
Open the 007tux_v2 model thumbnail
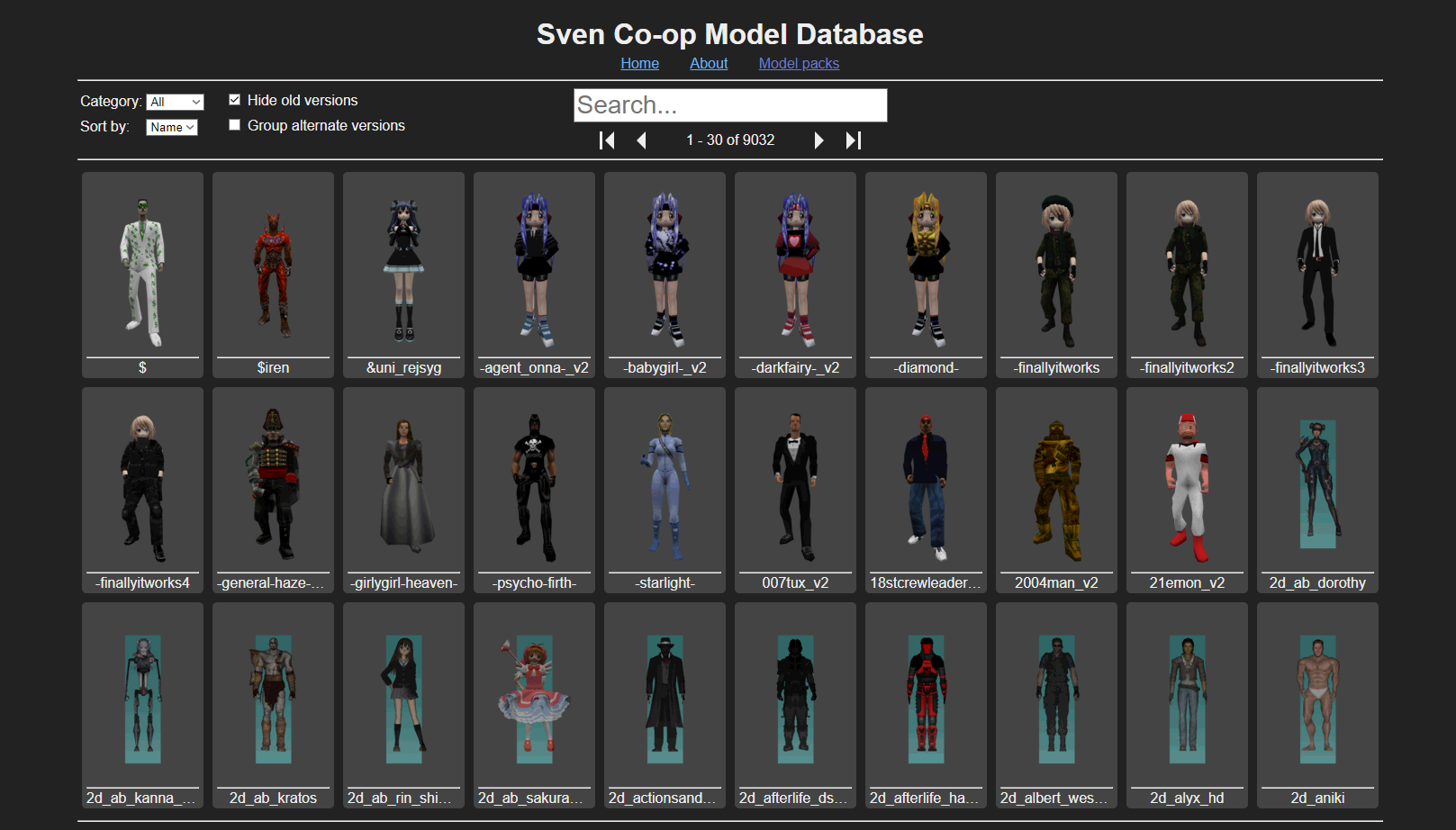[795, 491]
